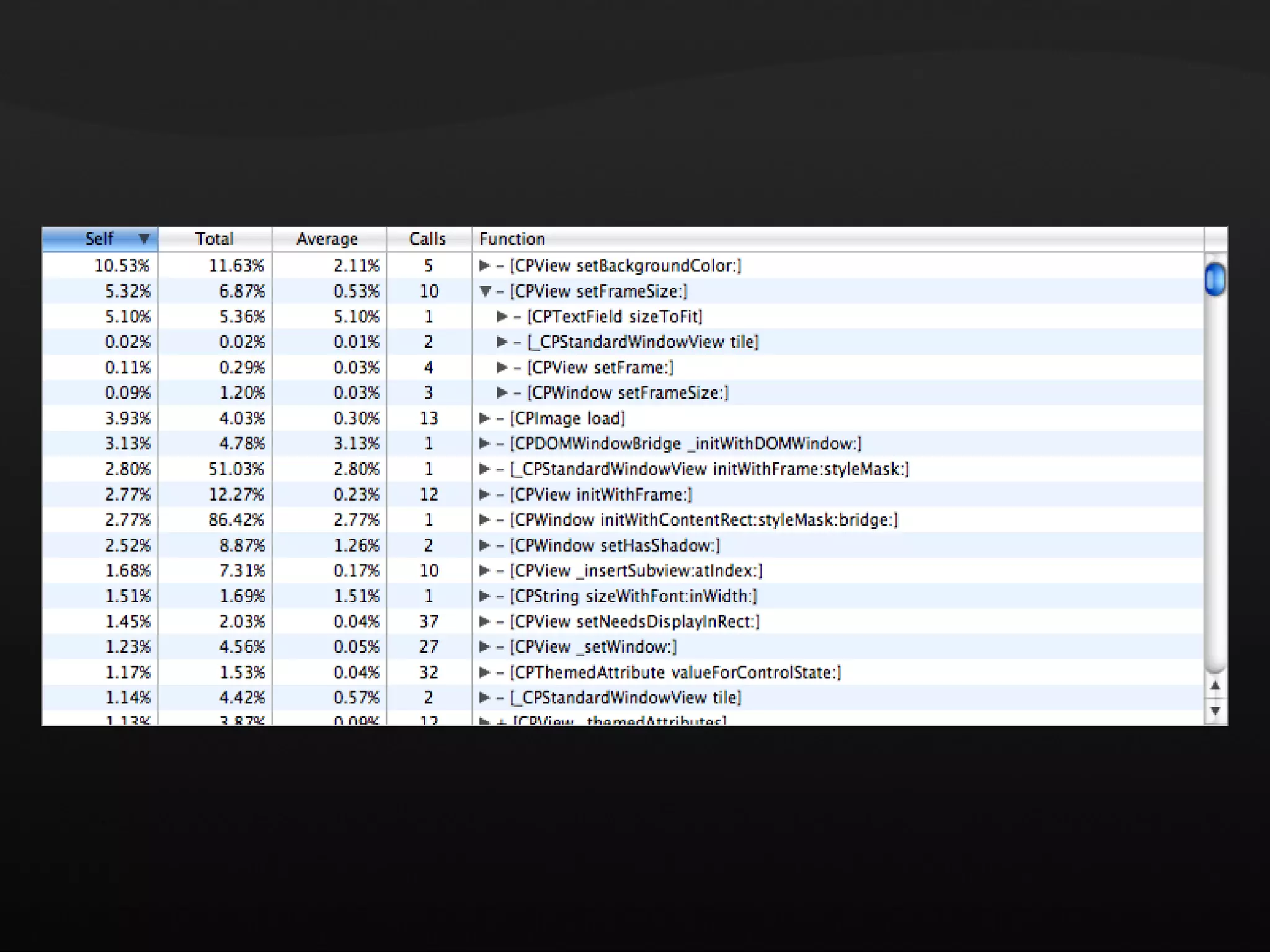Viewport: 1270px width, 952px height.
Task: Select the CPThemedAttribute valueForControlState: row
Action: pyautogui.click(x=675, y=672)
